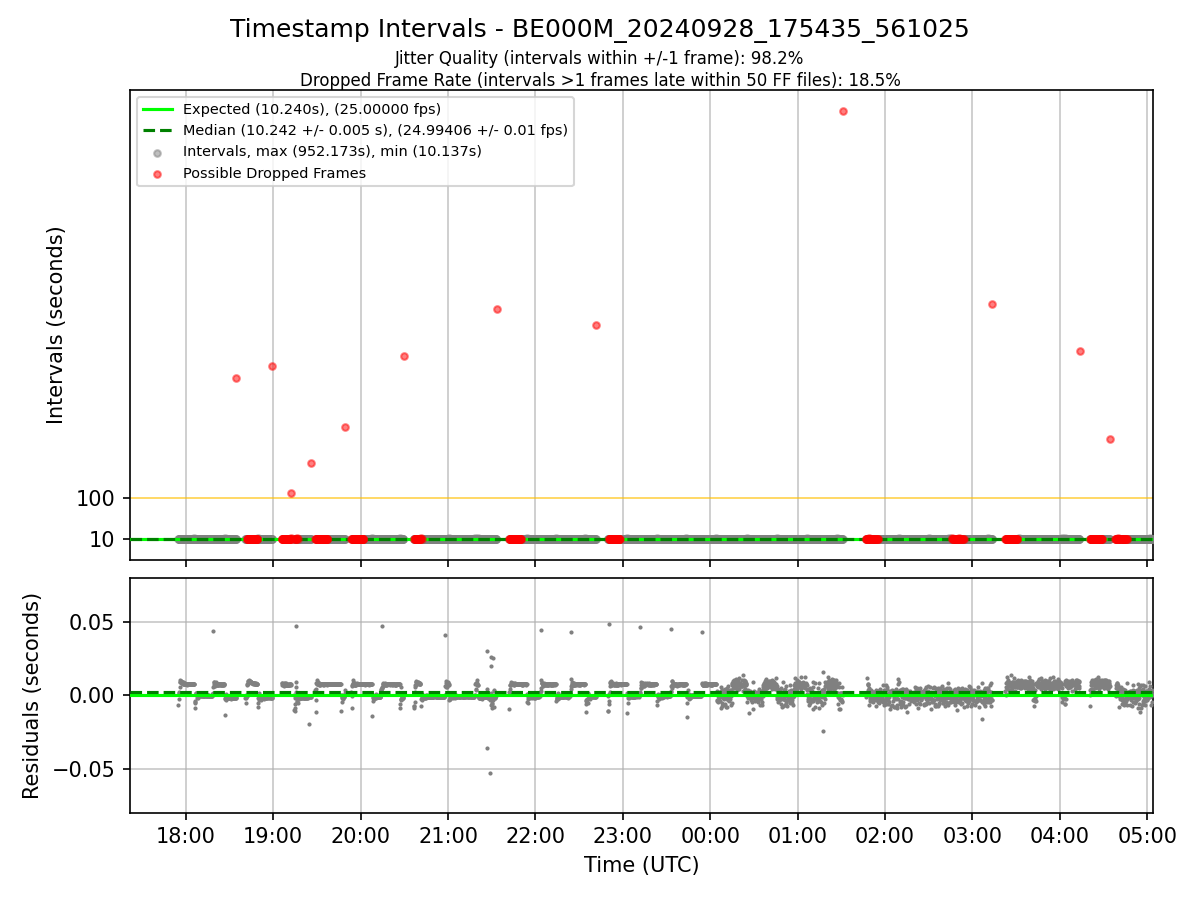This screenshot has height=900, width=1200.
Task: Click legend text starting with "Median (10.242"
Action: [x=375, y=130]
